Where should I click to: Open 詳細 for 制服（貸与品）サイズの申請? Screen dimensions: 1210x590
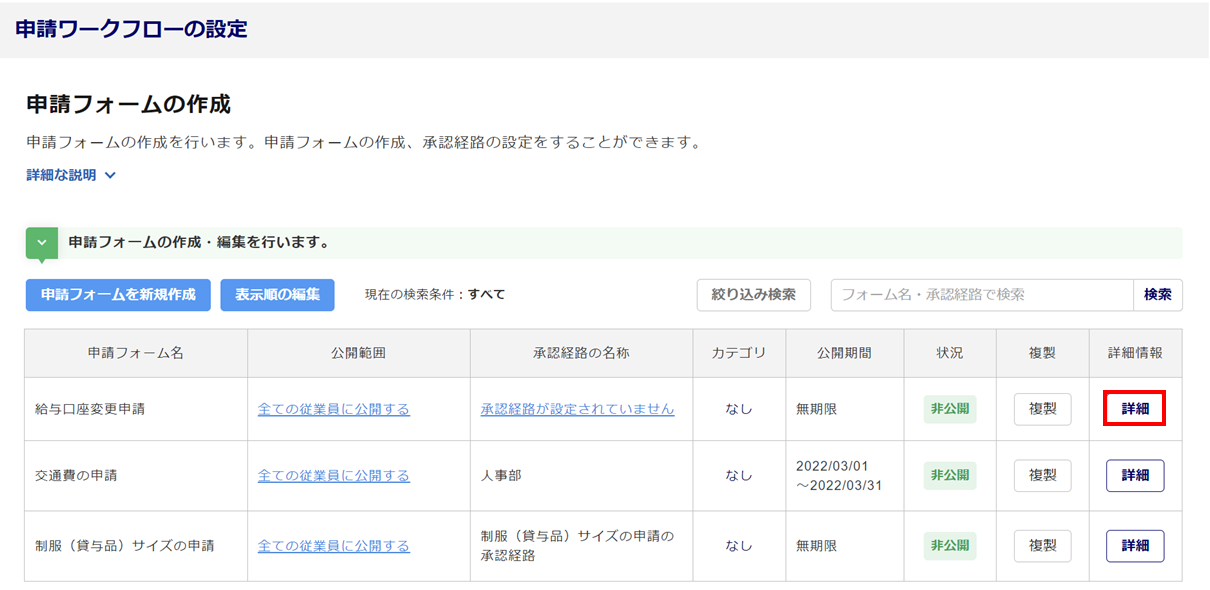[1135, 546]
